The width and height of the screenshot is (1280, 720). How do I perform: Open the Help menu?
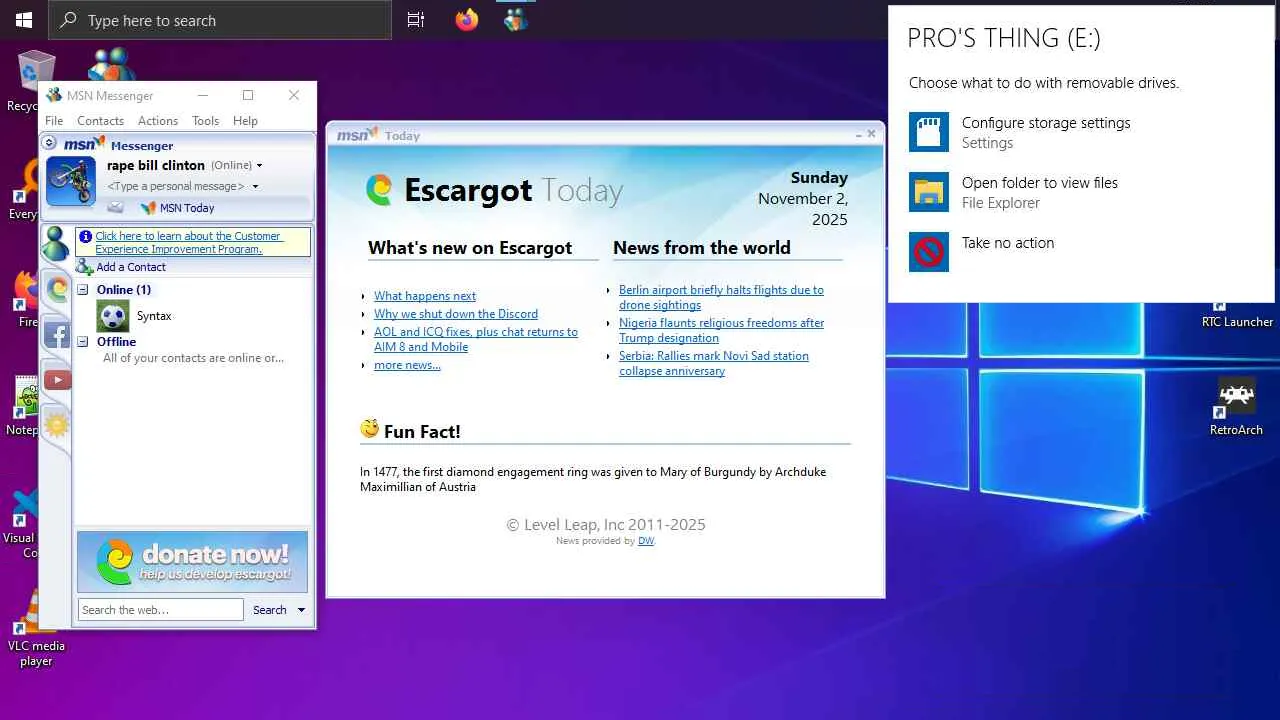245,121
